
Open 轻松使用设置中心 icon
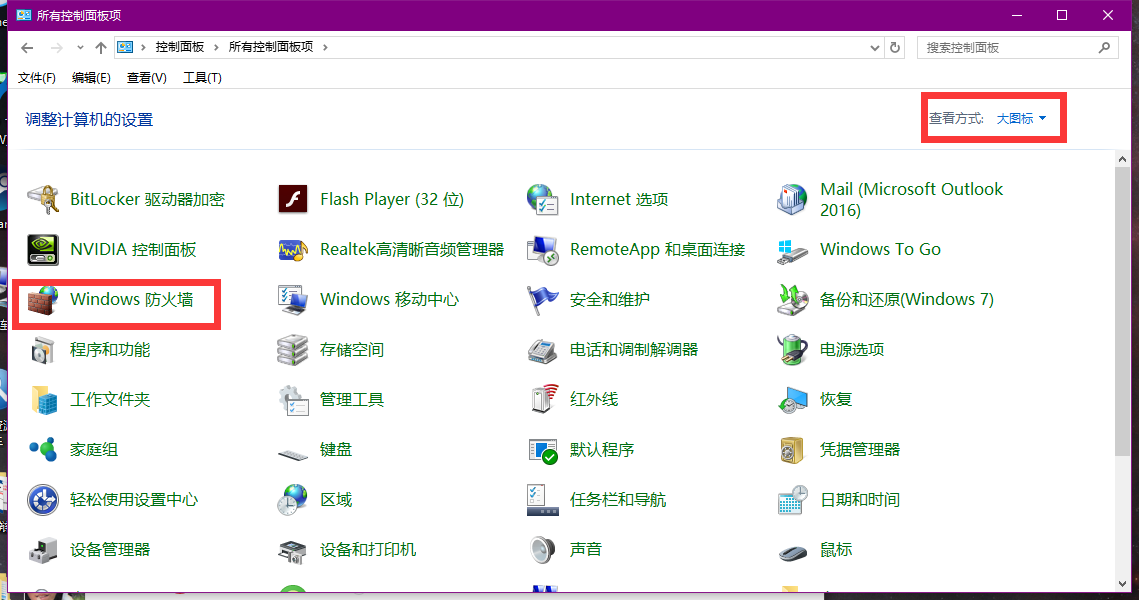click(x=43, y=500)
